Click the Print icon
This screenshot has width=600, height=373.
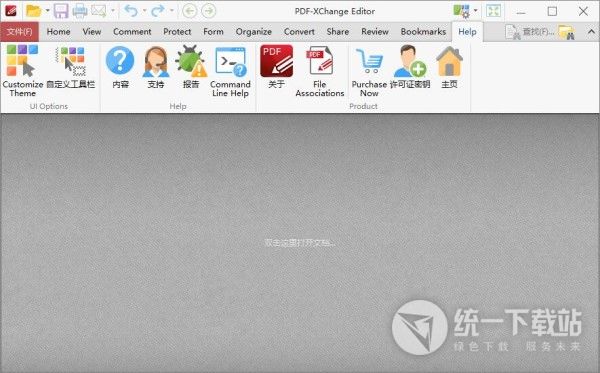[x=80, y=11]
